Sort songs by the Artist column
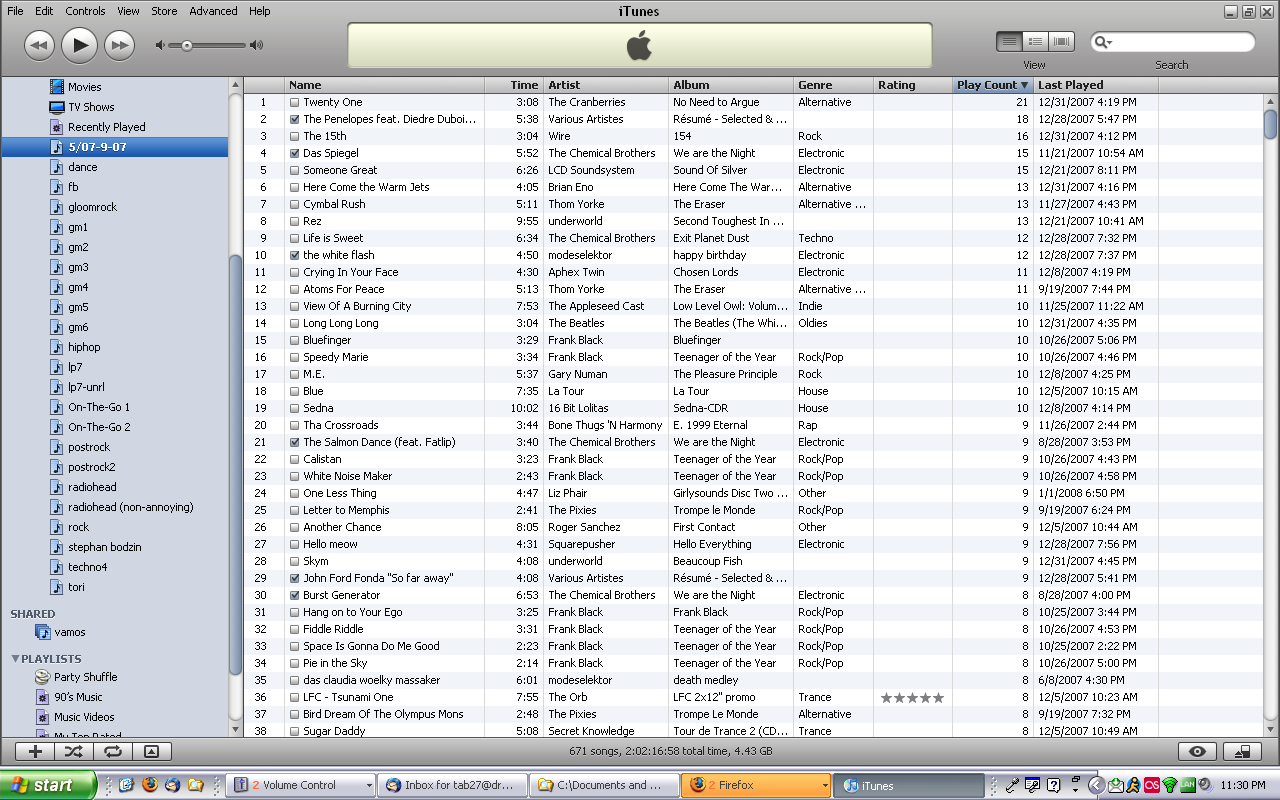This screenshot has width=1280, height=800. coord(606,85)
